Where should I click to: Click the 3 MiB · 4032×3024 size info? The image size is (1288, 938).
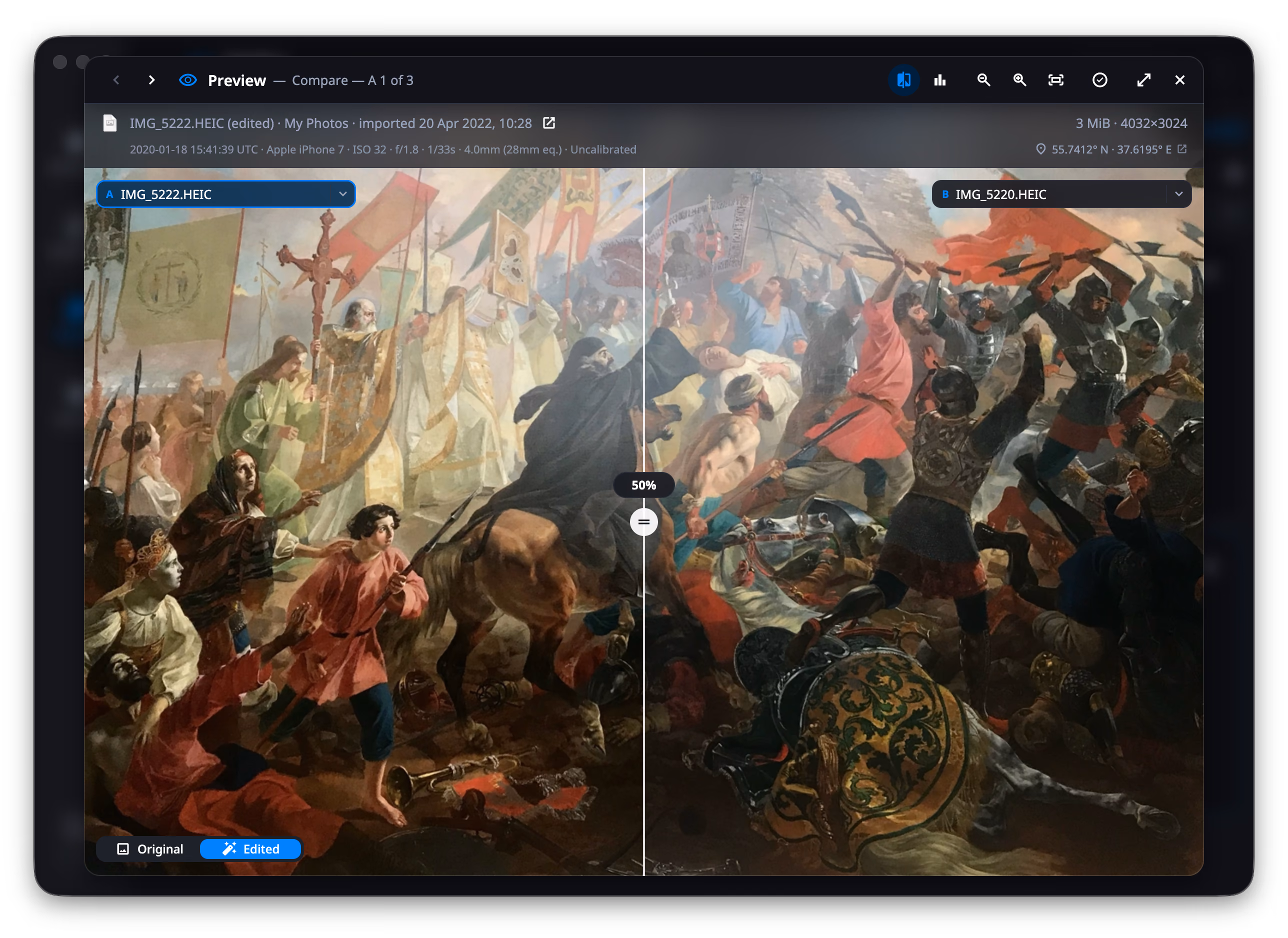click(x=1130, y=123)
